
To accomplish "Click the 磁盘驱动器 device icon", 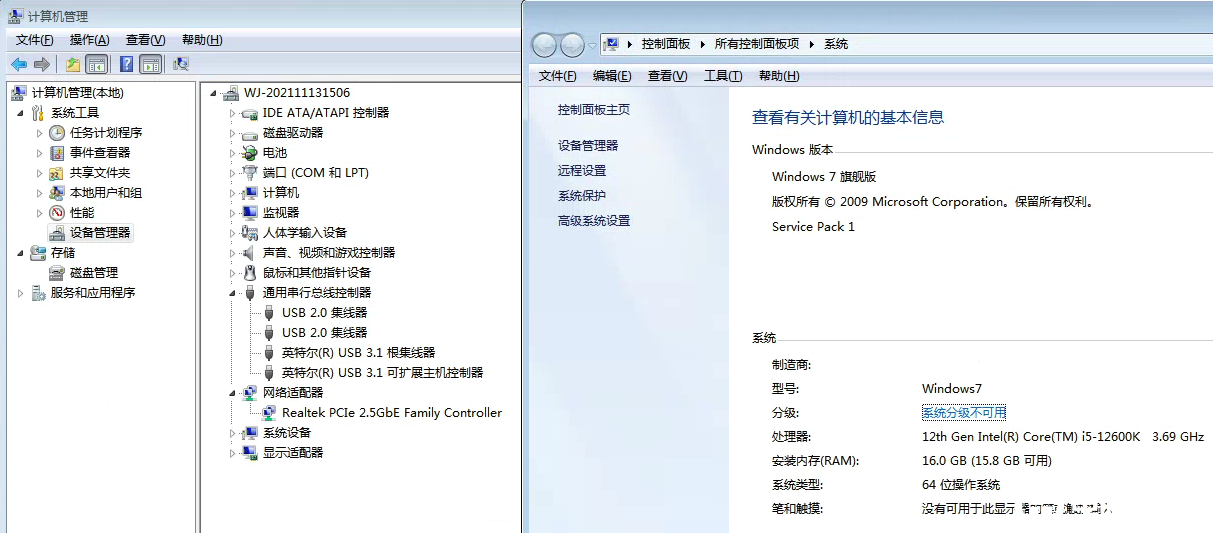I will [250, 133].
